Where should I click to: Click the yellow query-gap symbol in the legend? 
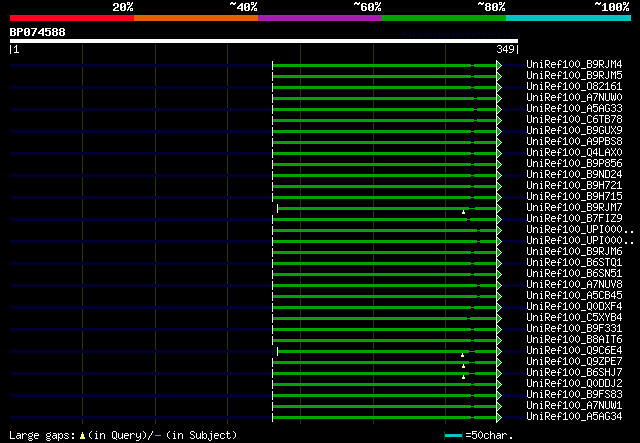click(x=82, y=436)
